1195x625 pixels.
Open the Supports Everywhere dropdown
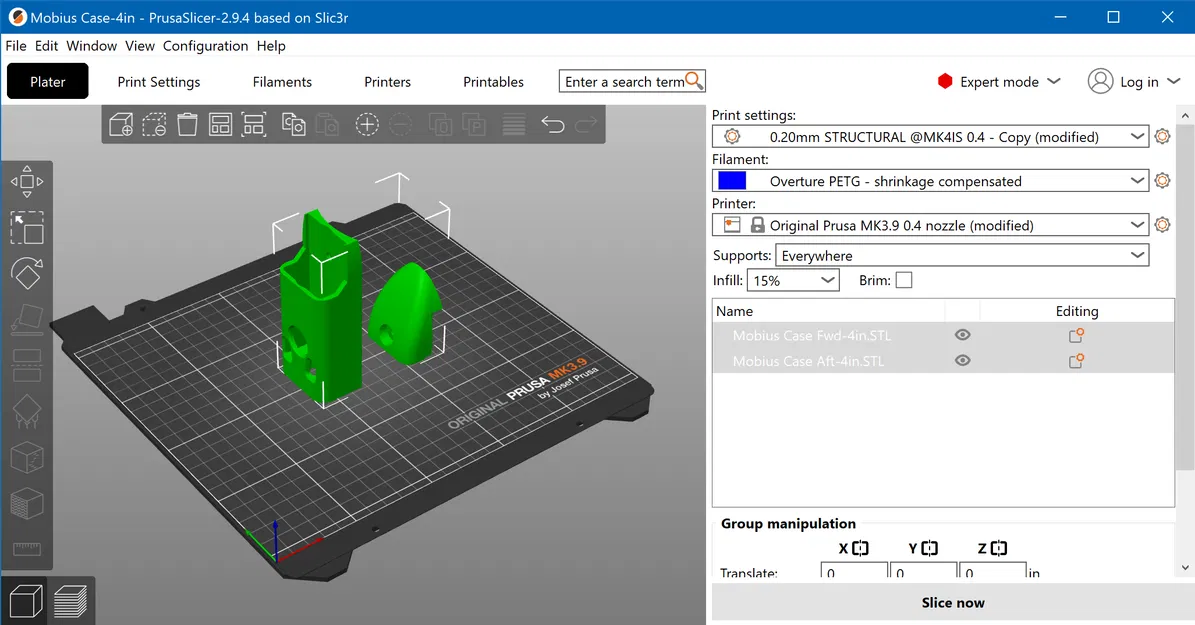pyautogui.click(x=962, y=255)
